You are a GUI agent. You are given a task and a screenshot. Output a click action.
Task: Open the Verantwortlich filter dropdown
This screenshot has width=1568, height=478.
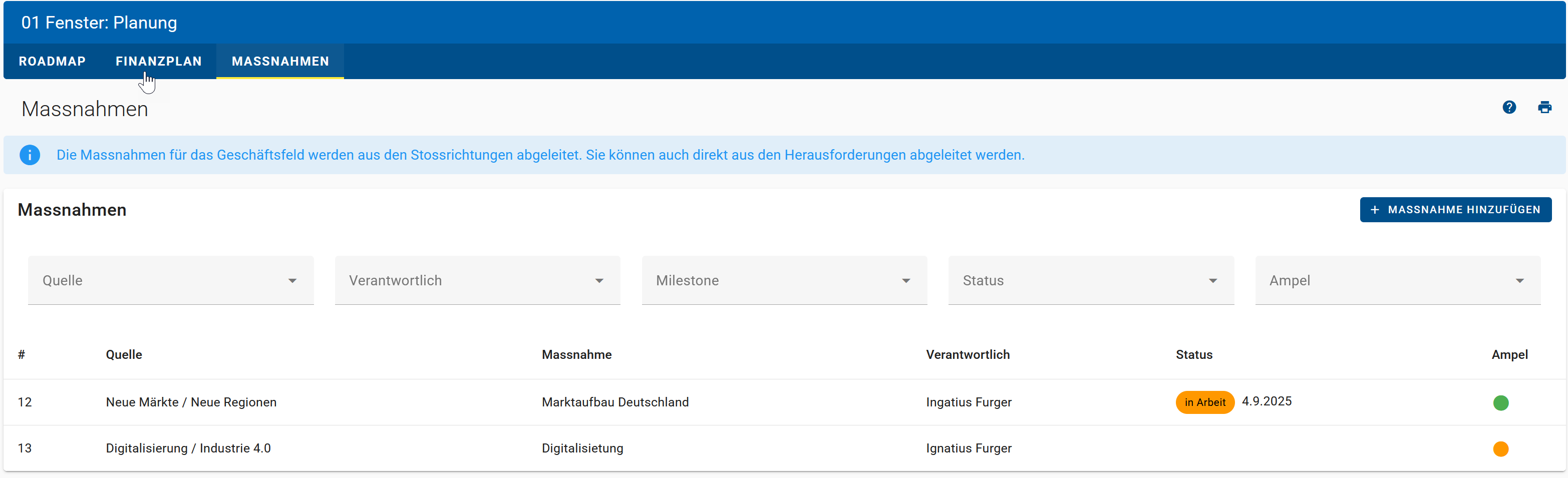tap(478, 280)
